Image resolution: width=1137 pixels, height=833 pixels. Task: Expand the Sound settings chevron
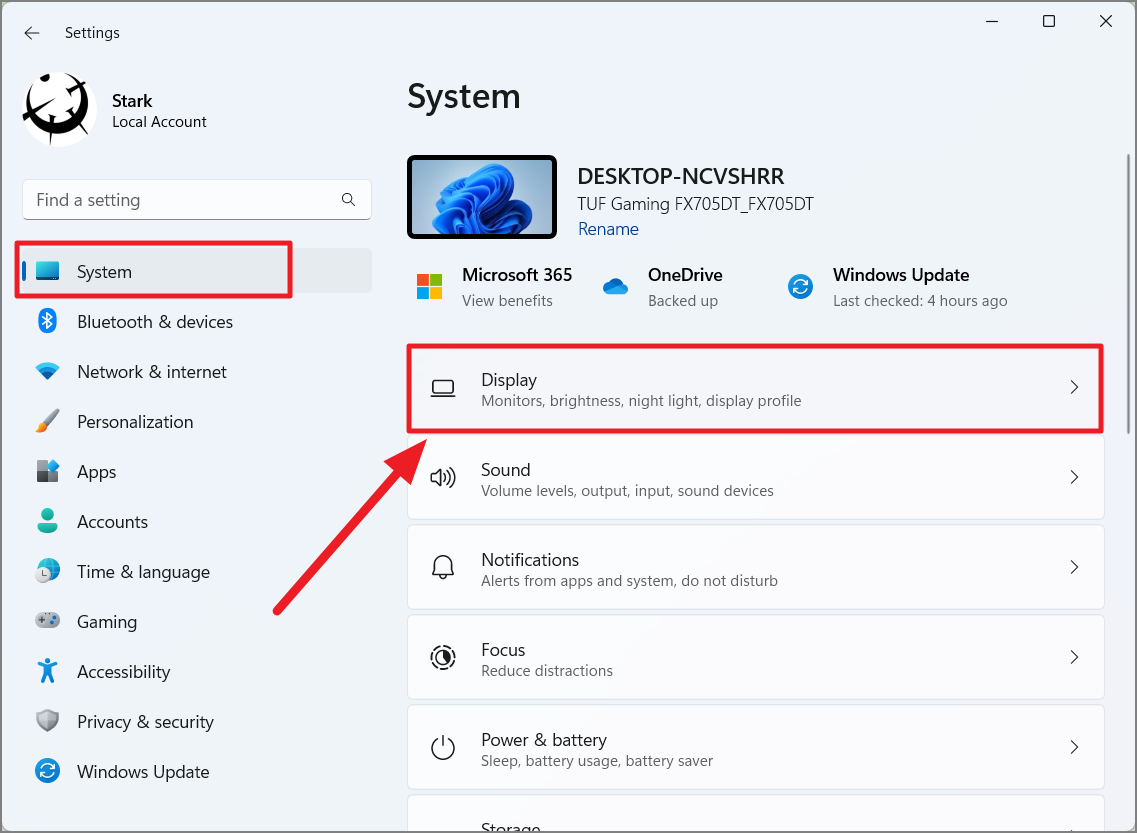pyautogui.click(x=1074, y=477)
